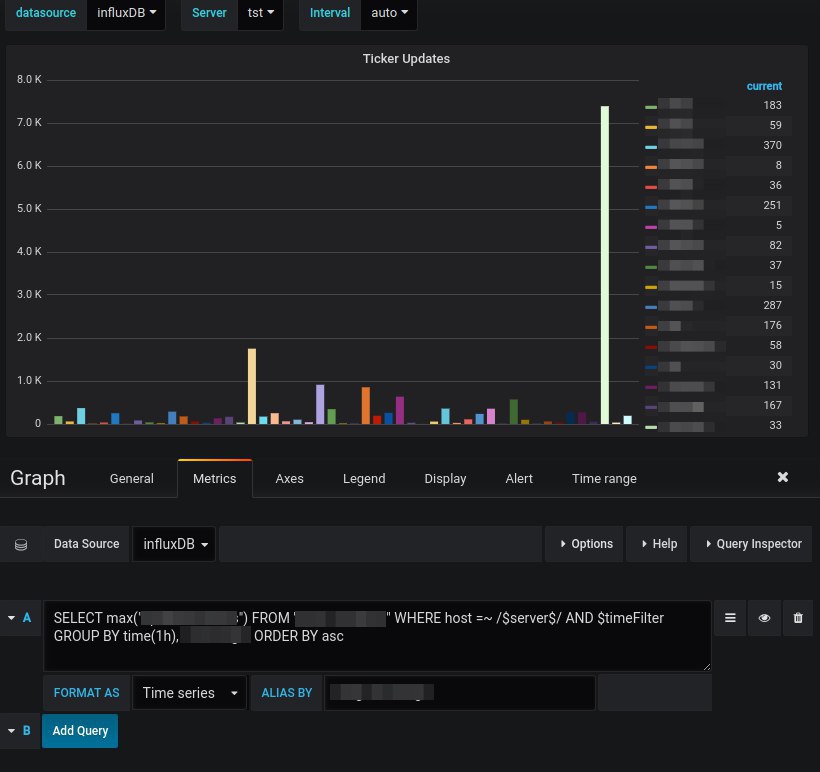The height and width of the screenshot is (772, 820).
Task: Switch to the Alert tab
Action: 519,479
